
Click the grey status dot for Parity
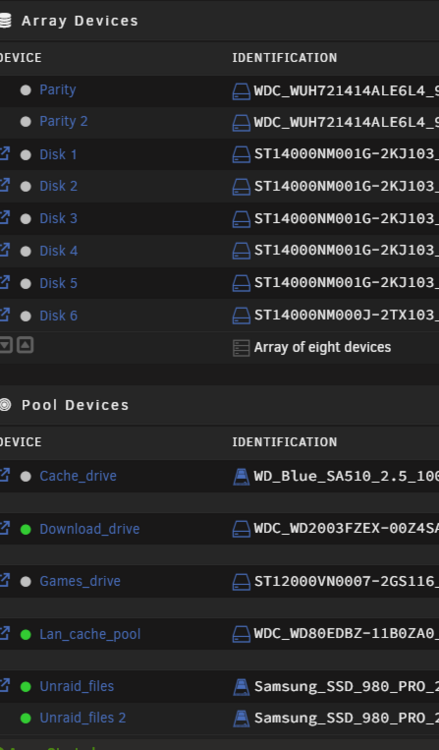26,90
